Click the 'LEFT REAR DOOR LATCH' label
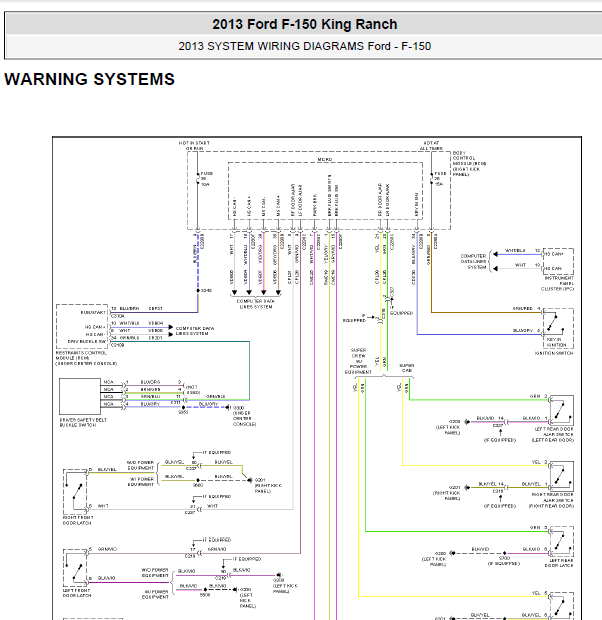Screen dimensions: 602x620 pos(559,563)
